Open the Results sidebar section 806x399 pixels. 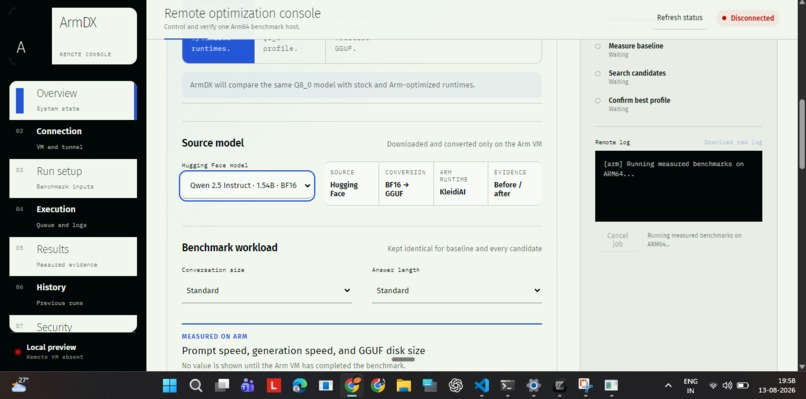(x=73, y=256)
